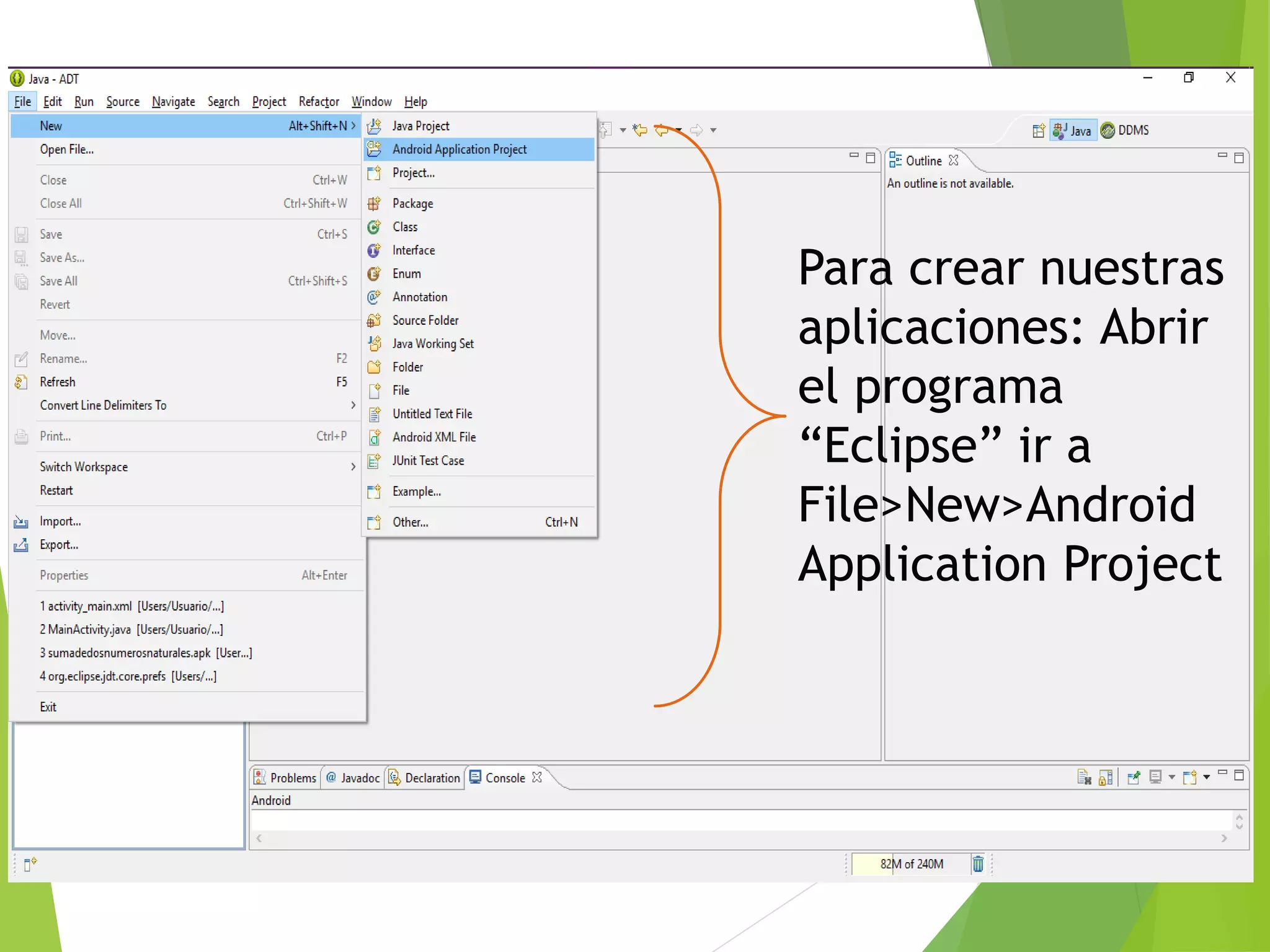Open the Open Perspective toolbar icon
Viewport: 1270px width, 952px height.
pyautogui.click(x=1039, y=131)
